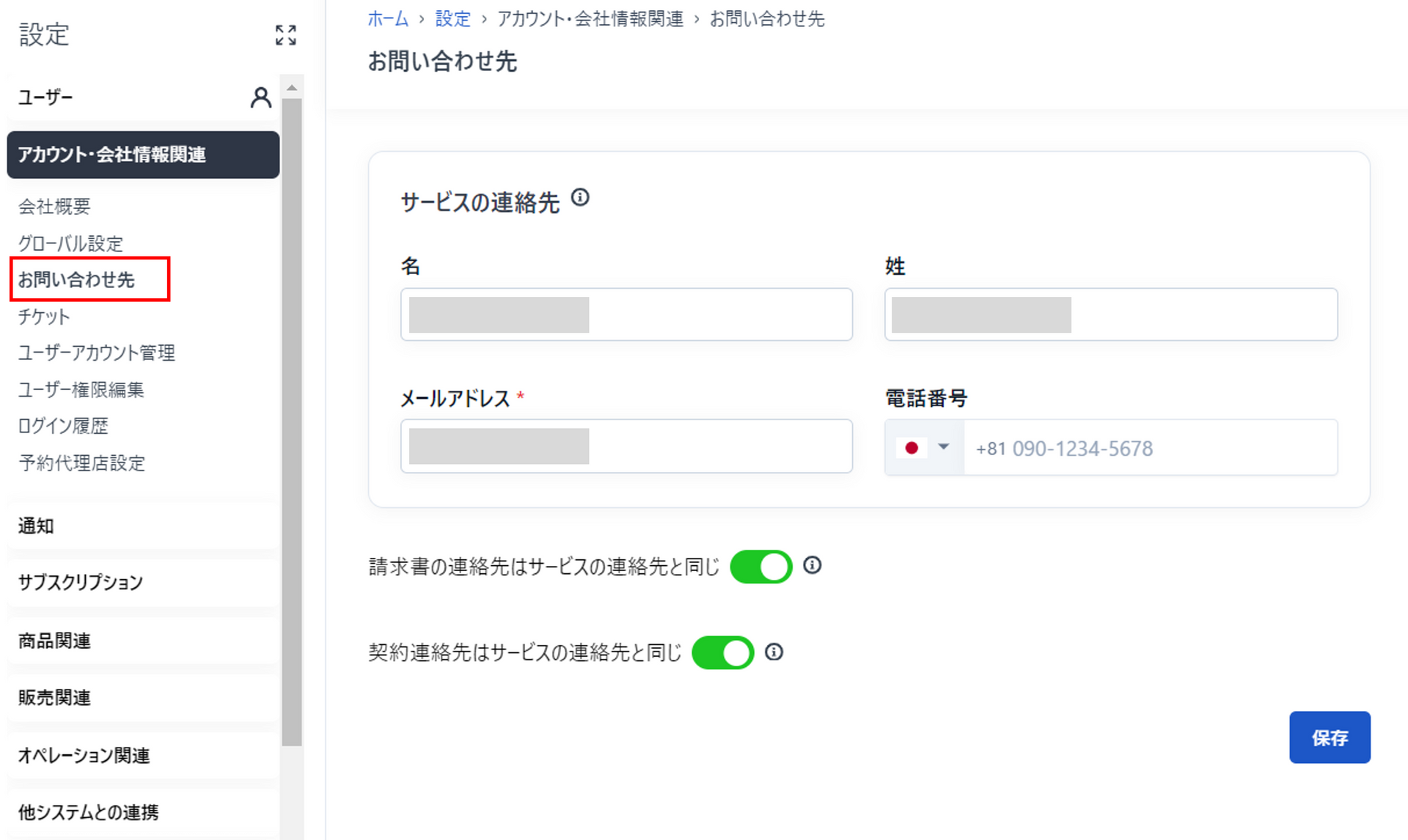1408x840 pixels.
Task: Click the user profile icon in ユーザー row
Action: coord(260,97)
